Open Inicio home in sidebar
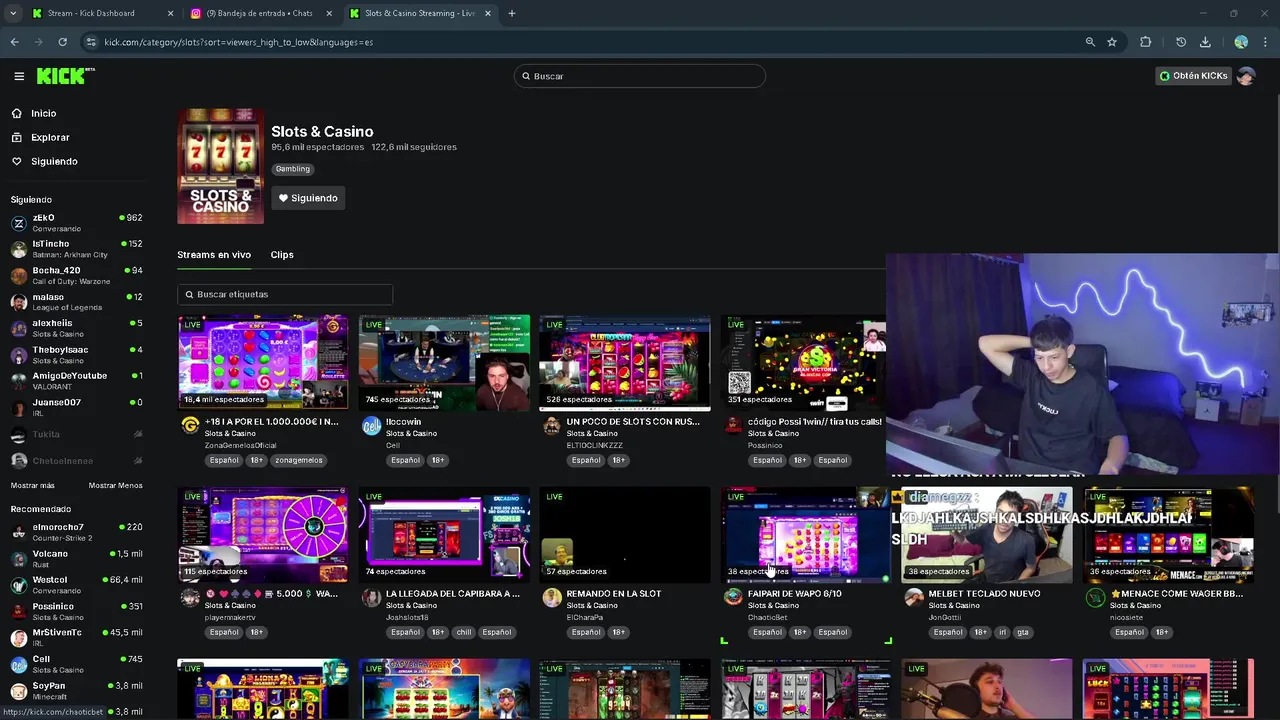The image size is (1280, 720). click(x=43, y=113)
